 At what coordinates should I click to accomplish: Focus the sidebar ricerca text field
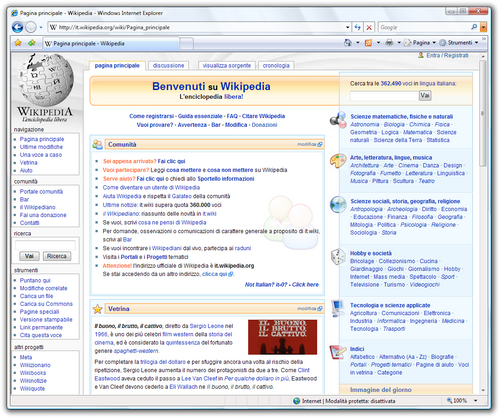pyautogui.click(x=45, y=245)
